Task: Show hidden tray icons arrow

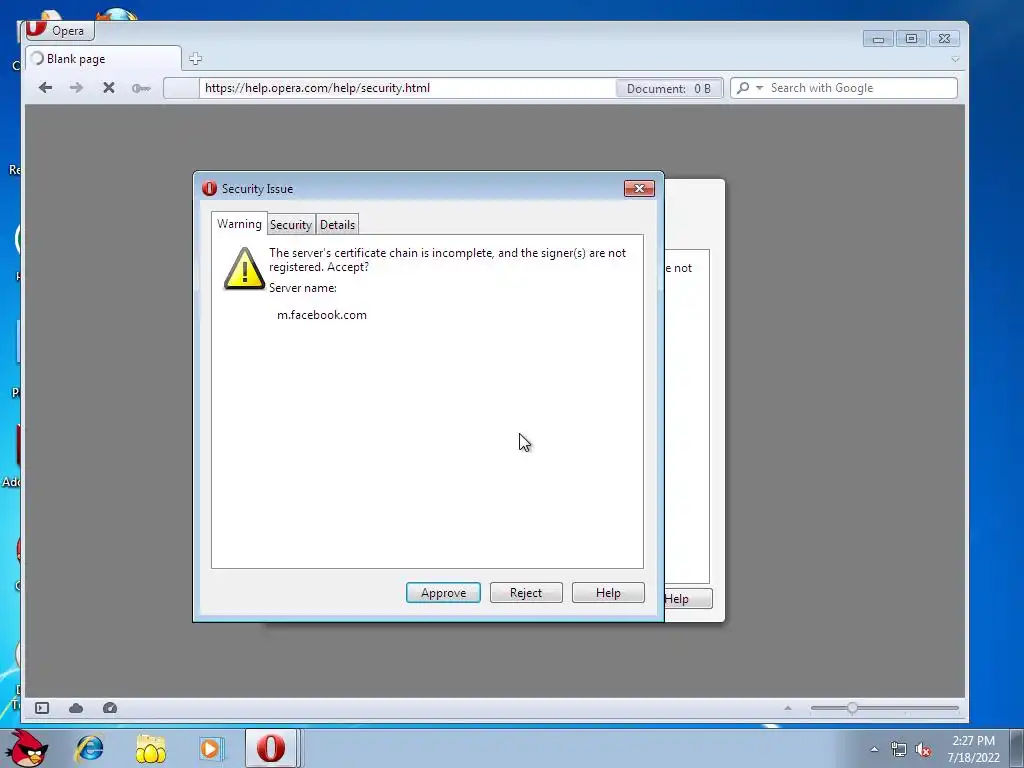Action: [874, 750]
